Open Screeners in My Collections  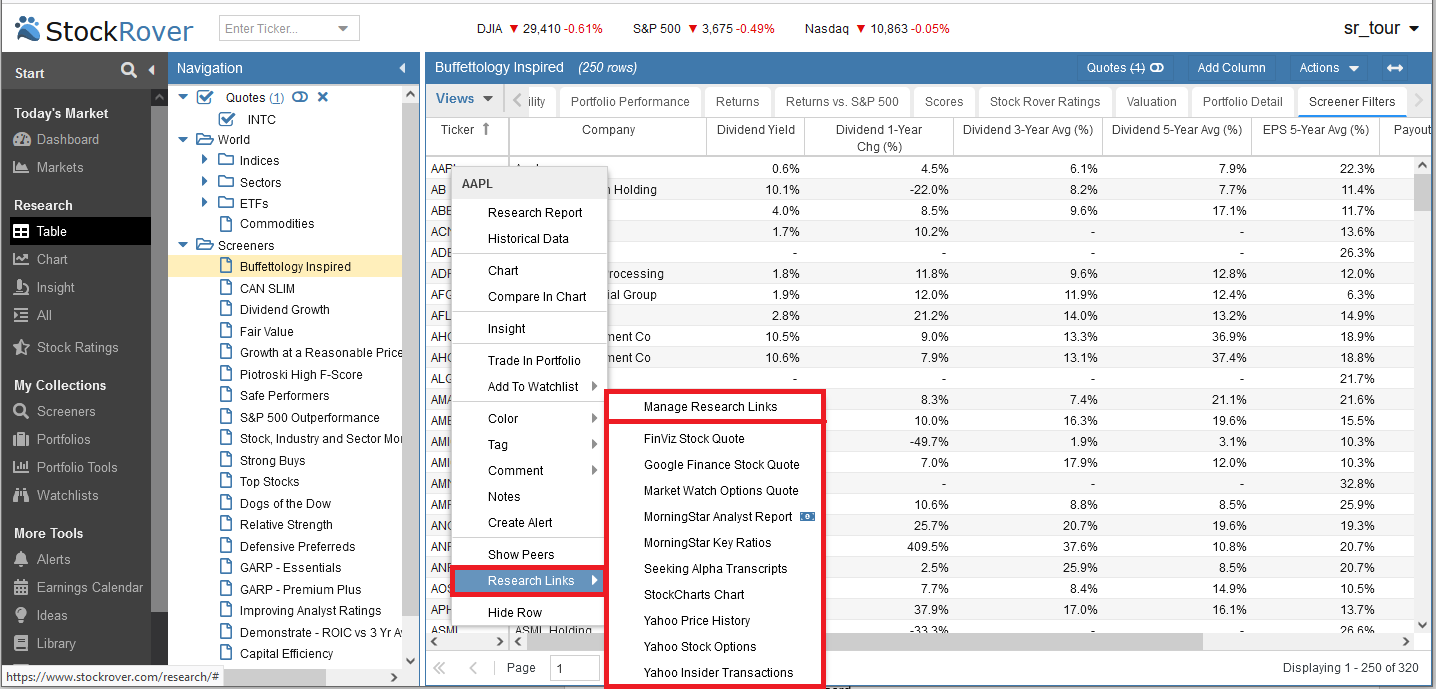[x=66, y=411]
